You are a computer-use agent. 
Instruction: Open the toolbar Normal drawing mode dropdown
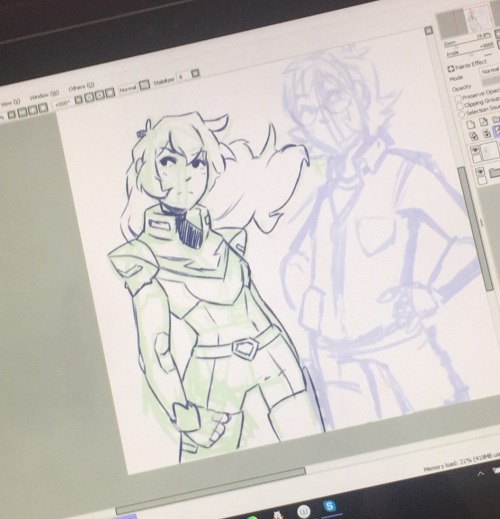(x=144, y=85)
